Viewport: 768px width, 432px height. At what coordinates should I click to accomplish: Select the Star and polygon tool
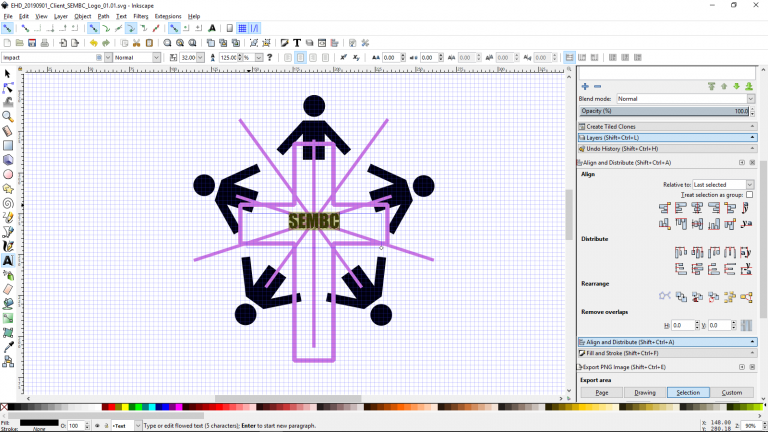point(7,189)
